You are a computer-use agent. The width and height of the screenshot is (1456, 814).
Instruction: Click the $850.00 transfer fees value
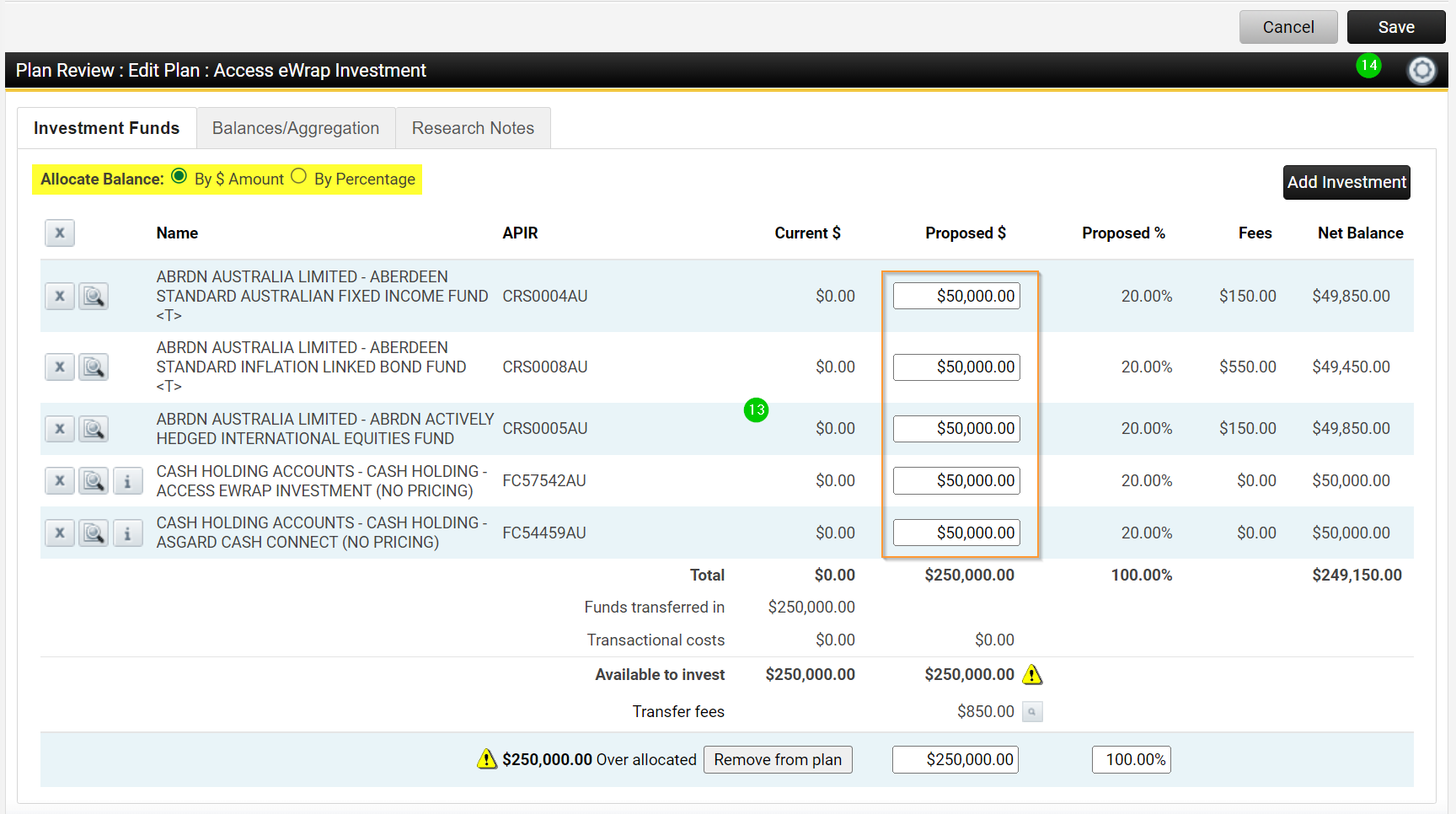986,711
